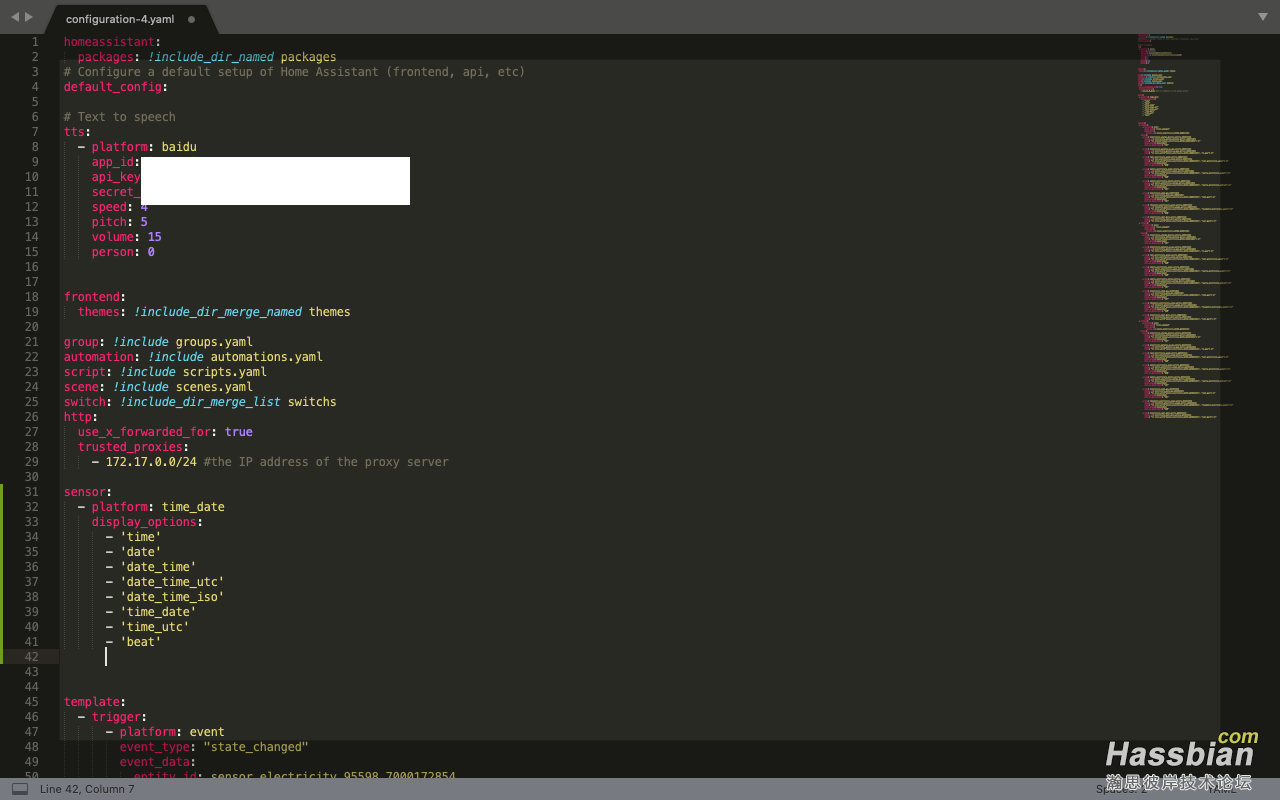The image size is (1280, 800).
Task: Click line number 42 in the gutter
Action: tap(31, 657)
